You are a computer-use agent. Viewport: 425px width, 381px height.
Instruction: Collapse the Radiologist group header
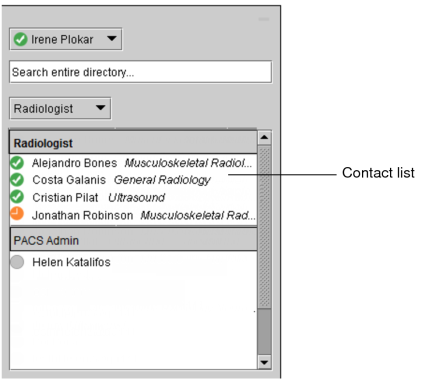point(133,143)
